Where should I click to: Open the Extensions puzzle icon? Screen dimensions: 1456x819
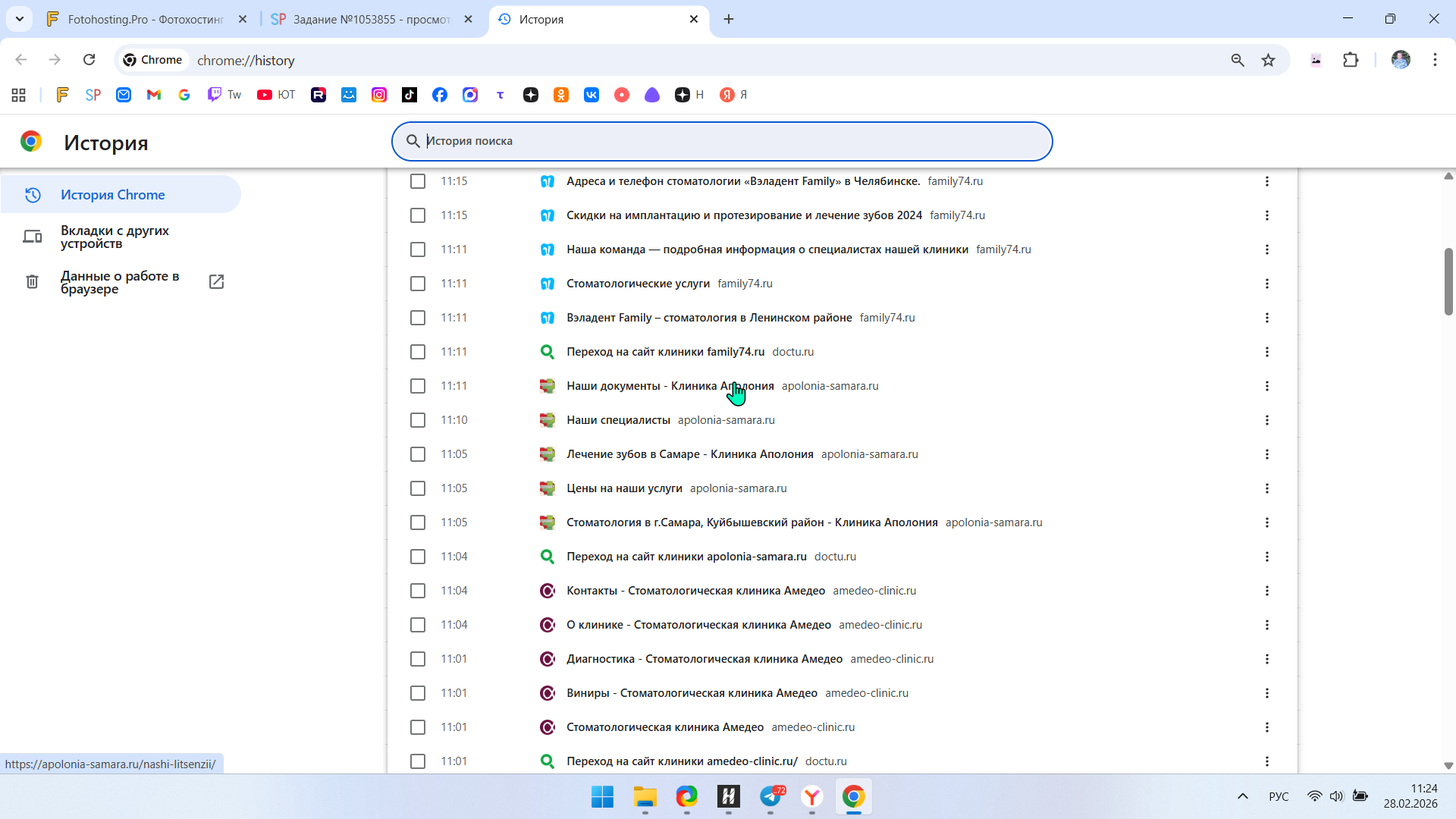pyautogui.click(x=1351, y=60)
